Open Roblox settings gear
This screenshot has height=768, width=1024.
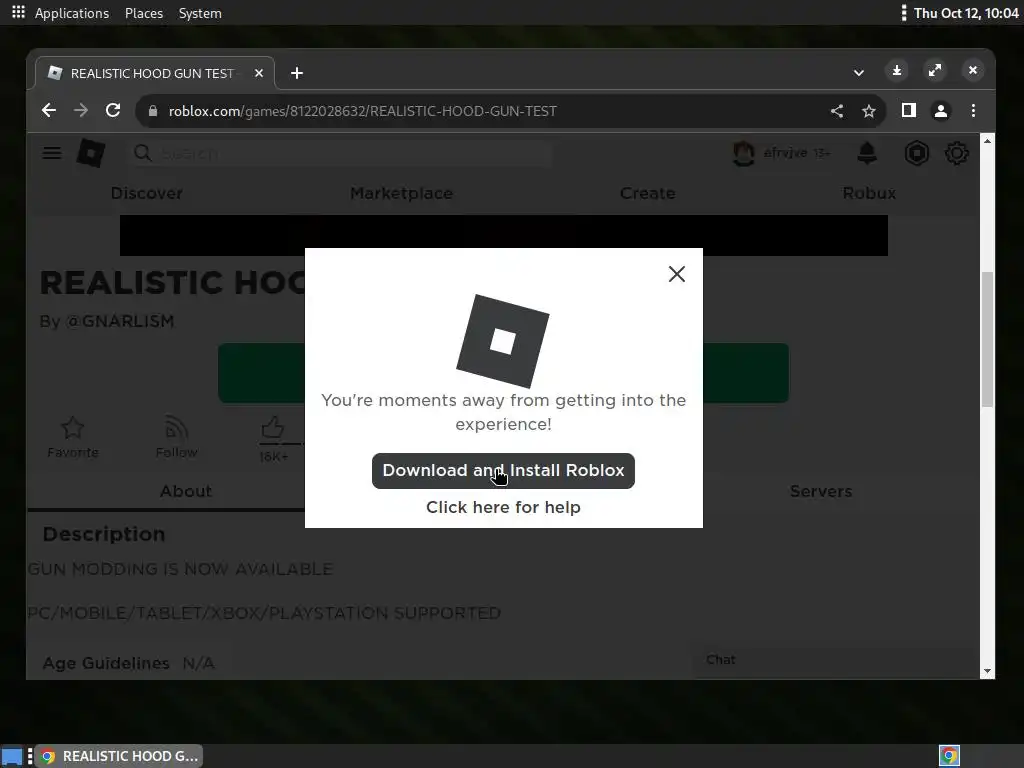(956, 153)
